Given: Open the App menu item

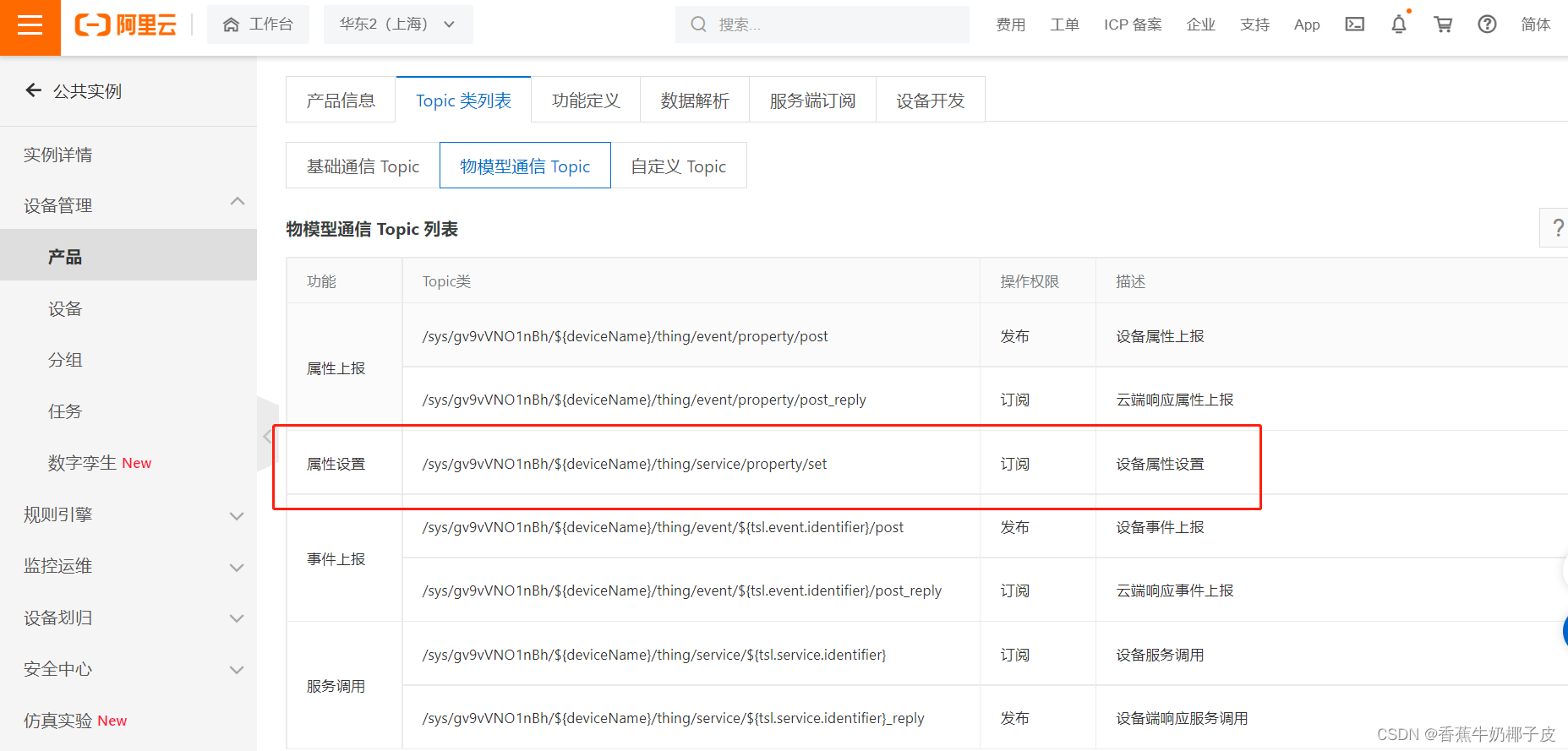Looking at the screenshot, I should (1307, 24).
